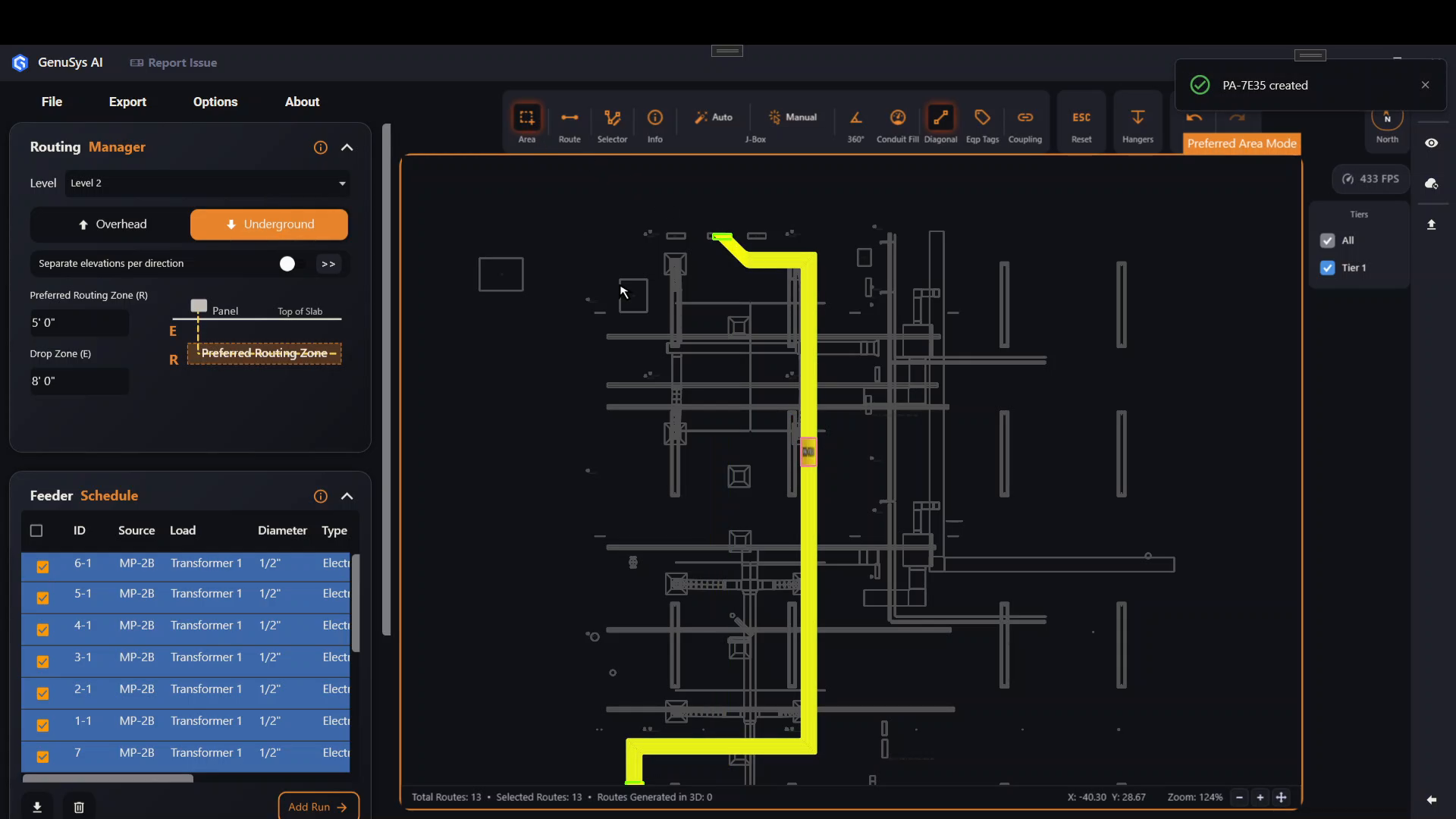Edit the Preferred Routing Zone field

click(x=79, y=323)
